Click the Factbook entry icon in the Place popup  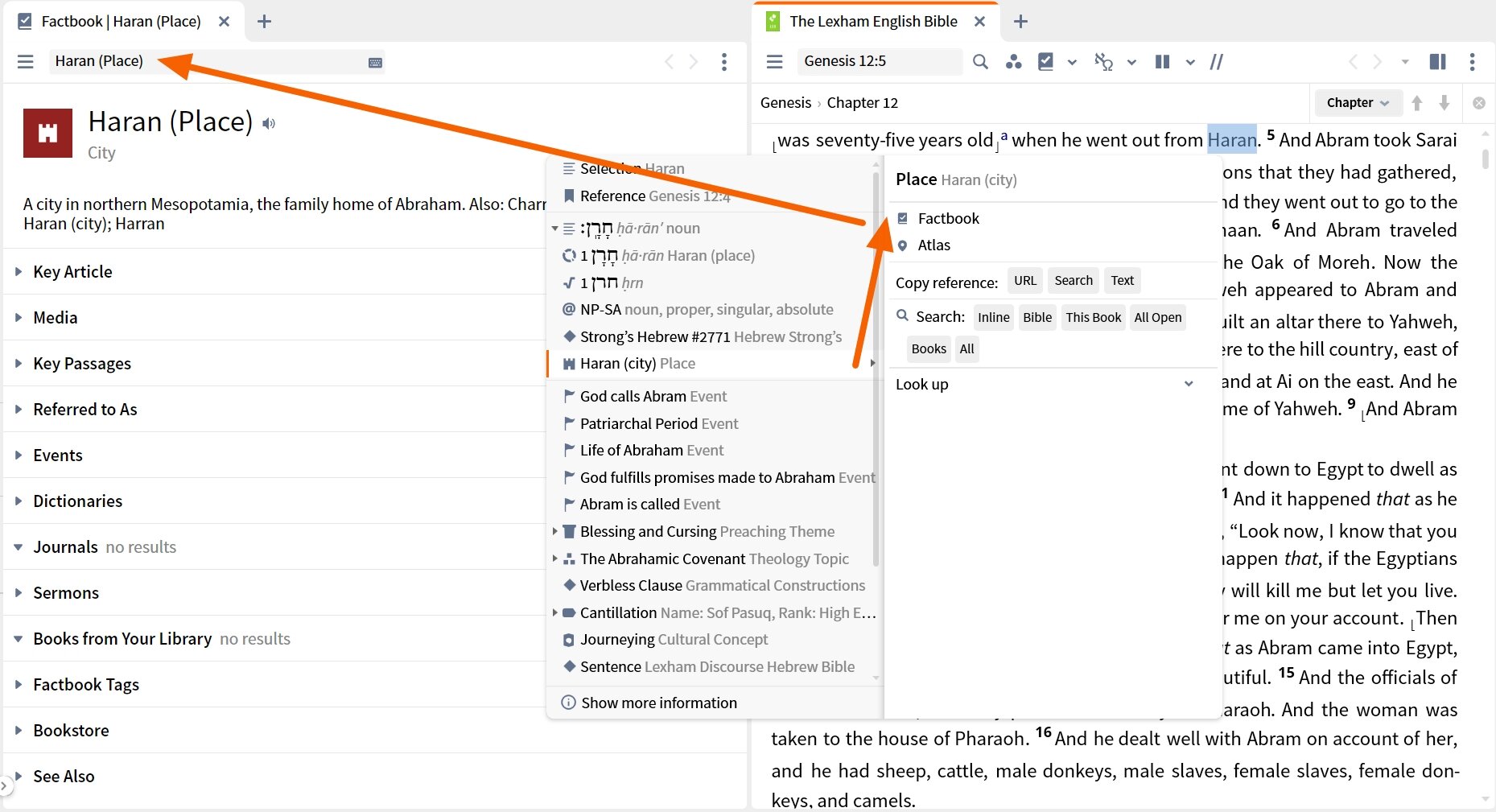902,217
